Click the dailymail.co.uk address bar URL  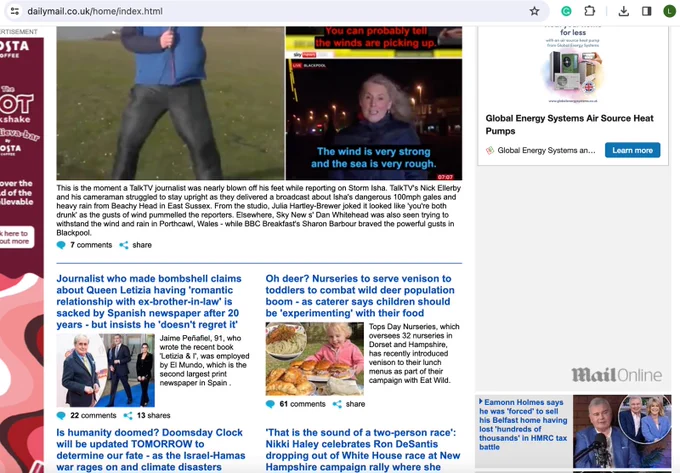95,11
